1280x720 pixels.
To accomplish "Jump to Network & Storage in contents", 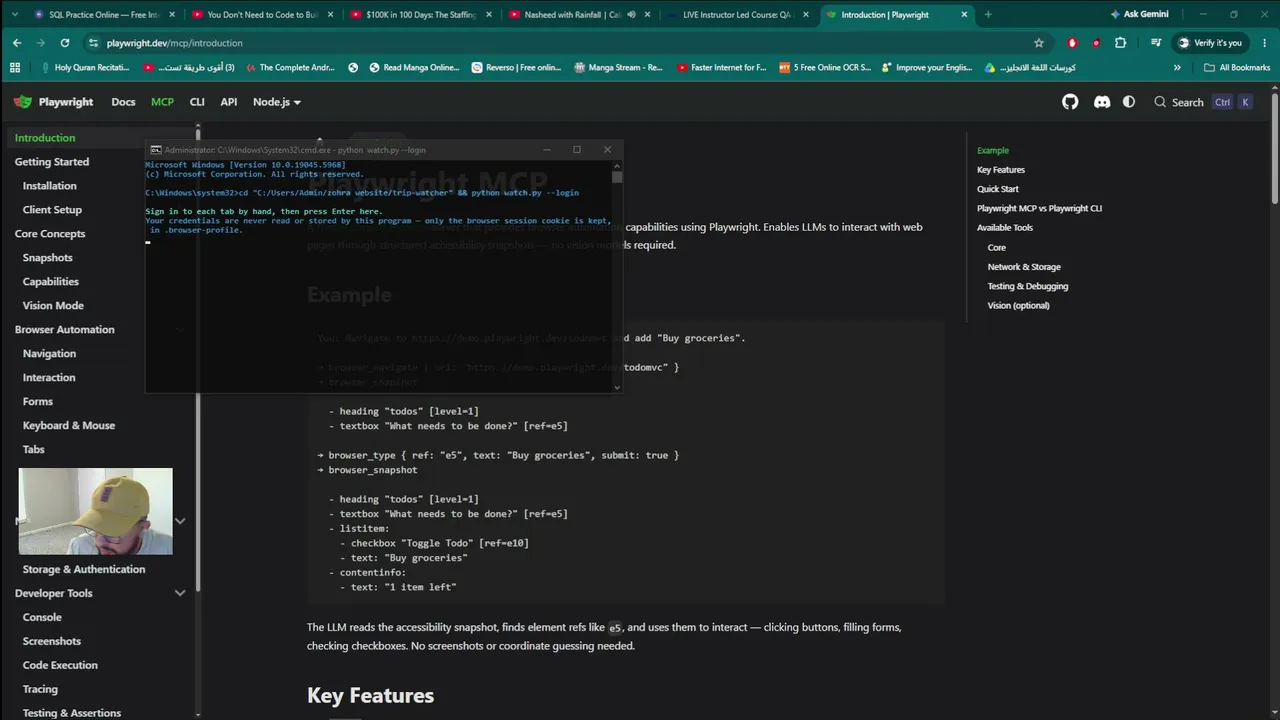I will click(1024, 267).
